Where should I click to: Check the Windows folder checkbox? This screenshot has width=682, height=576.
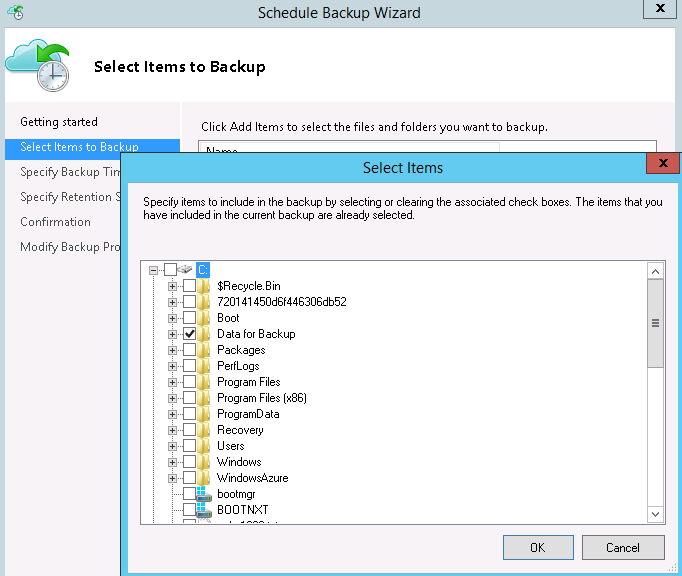click(x=190, y=462)
